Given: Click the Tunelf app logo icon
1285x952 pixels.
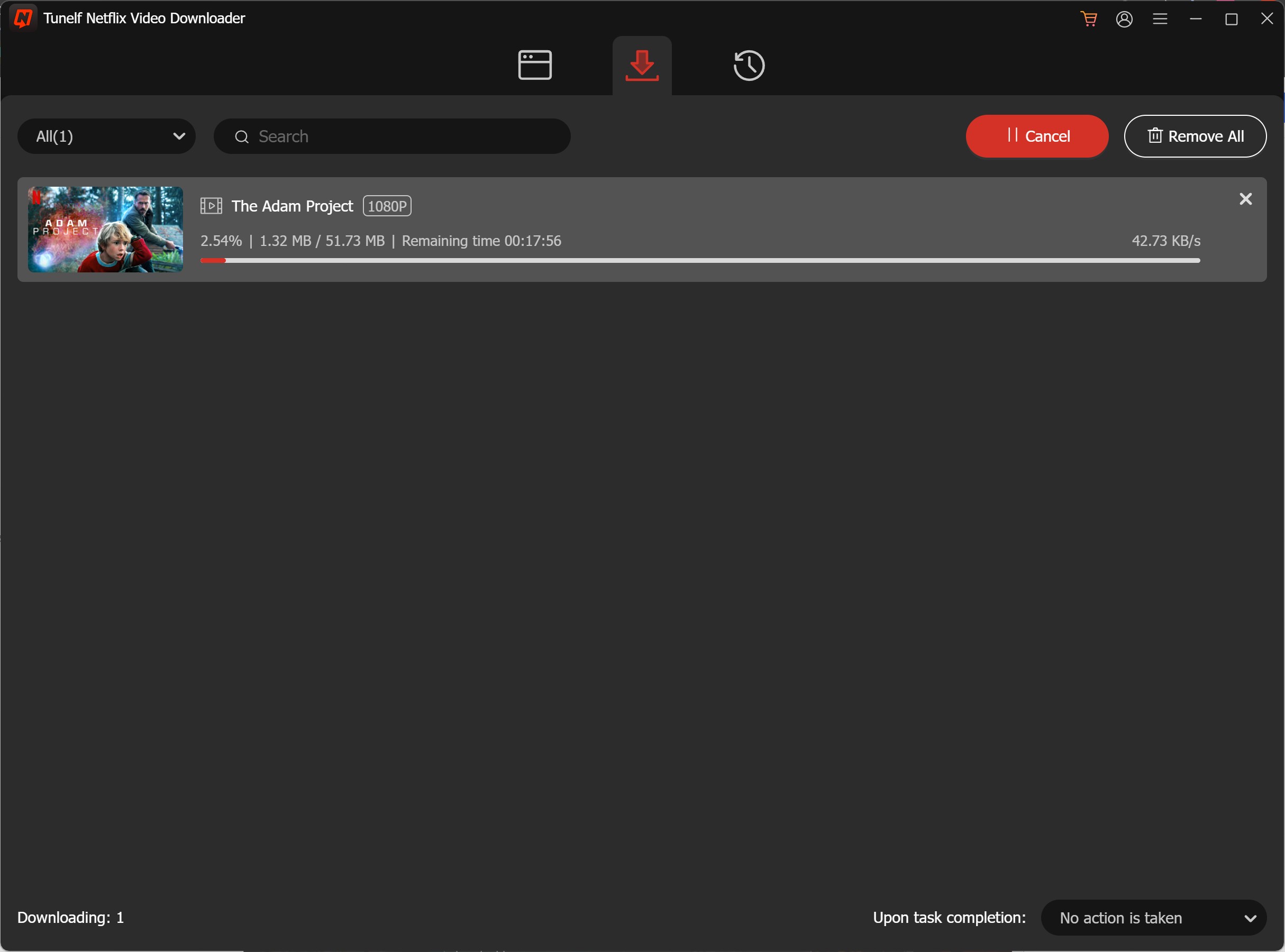Looking at the screenshot, I should 23,18.
